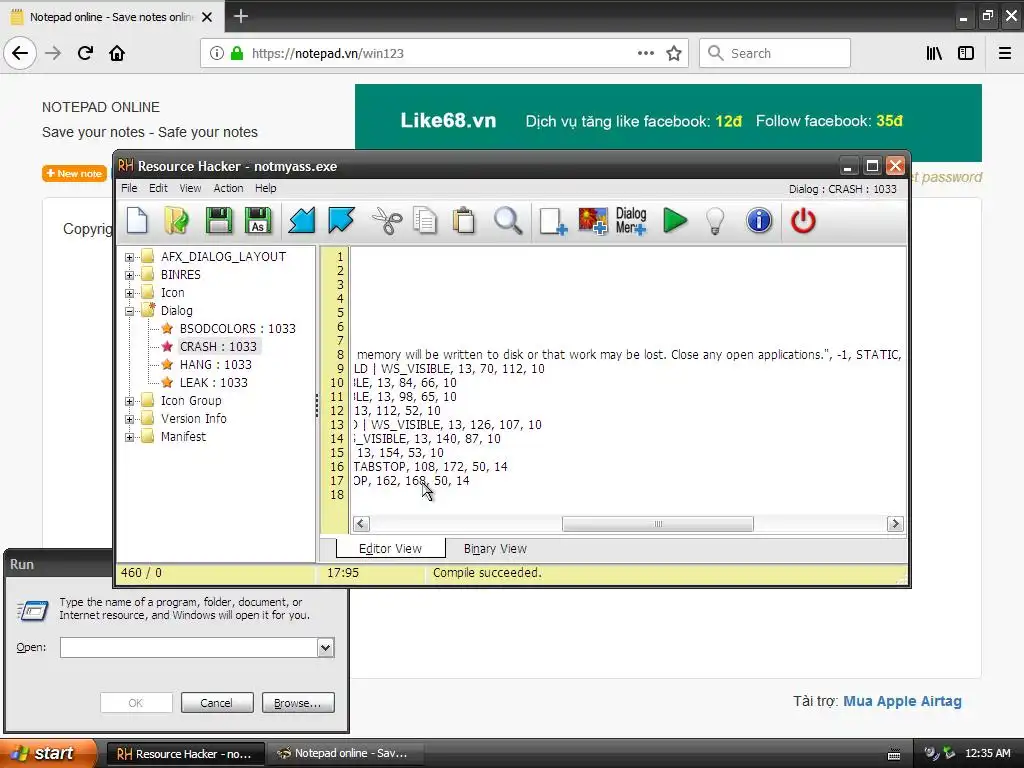Viewport: 1024px width, 768px height.
Task: Click the Windows Start button
Action: 48,753
